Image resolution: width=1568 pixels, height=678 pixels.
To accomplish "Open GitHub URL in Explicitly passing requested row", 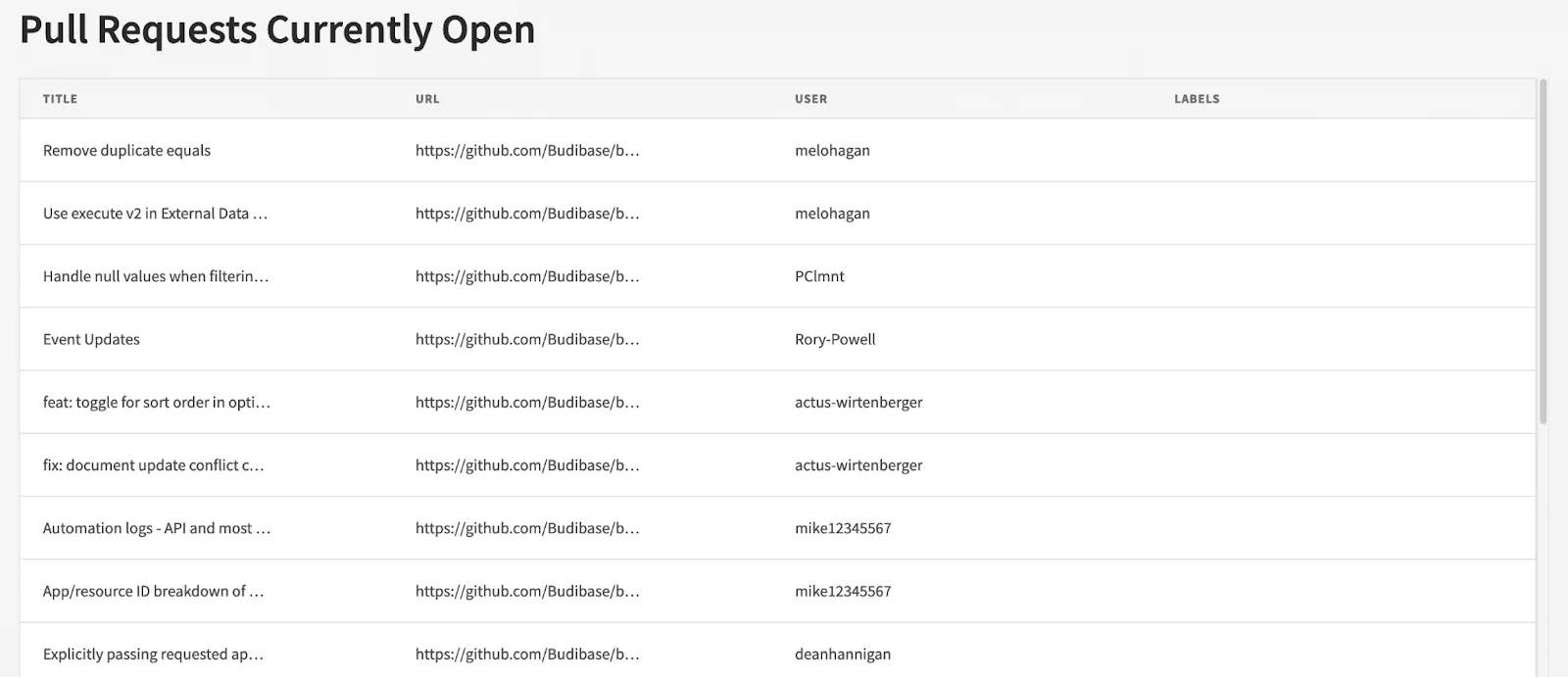I will pos(527,654).
